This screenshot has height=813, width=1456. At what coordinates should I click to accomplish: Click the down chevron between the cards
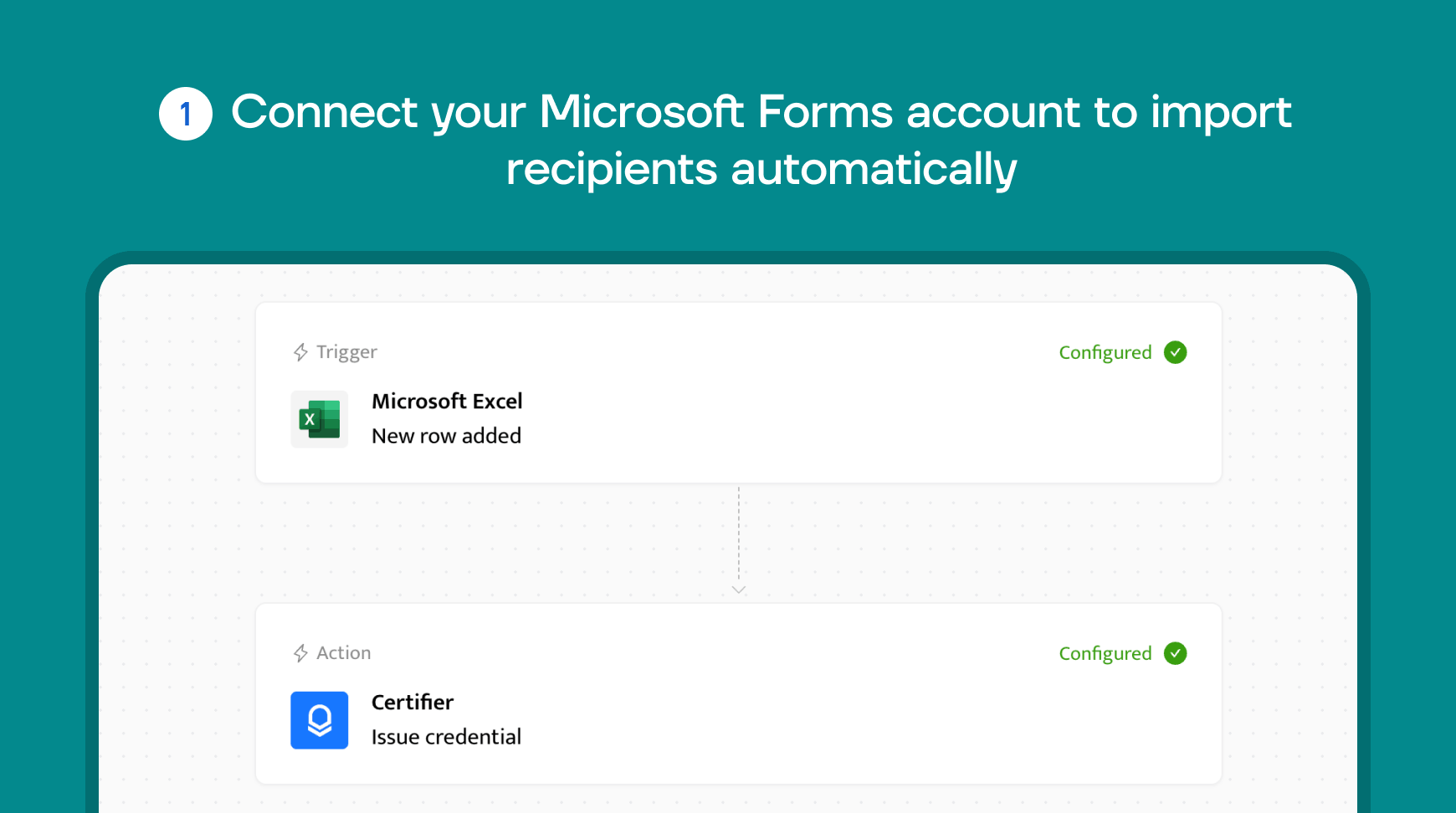pos(739,590)
